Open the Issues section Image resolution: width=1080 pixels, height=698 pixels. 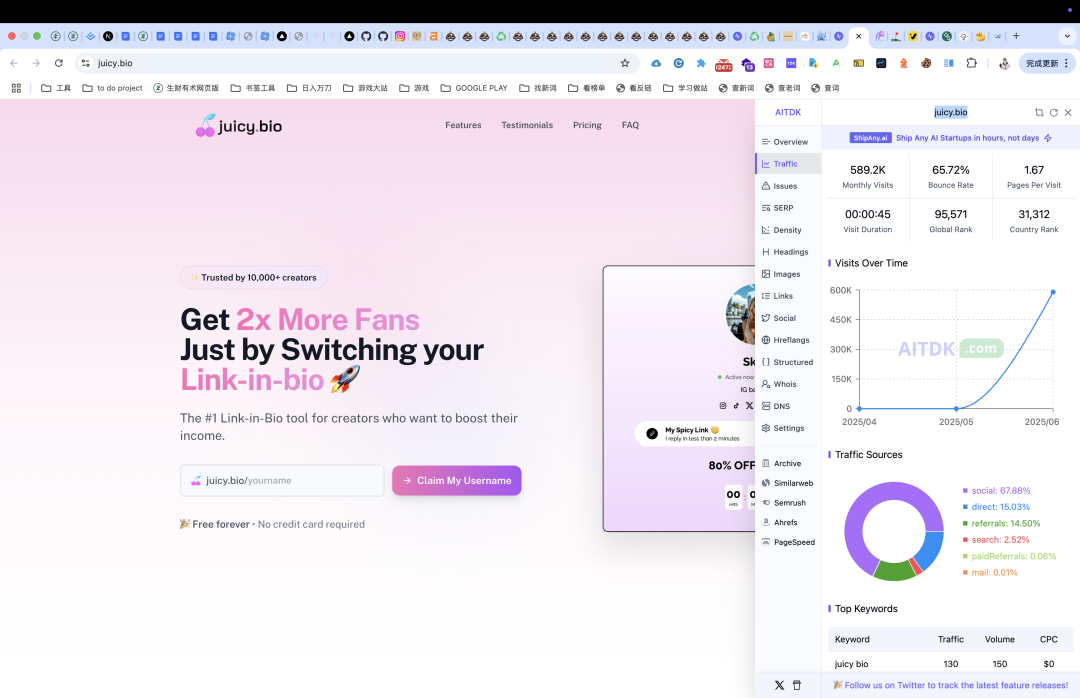(779, 186)
